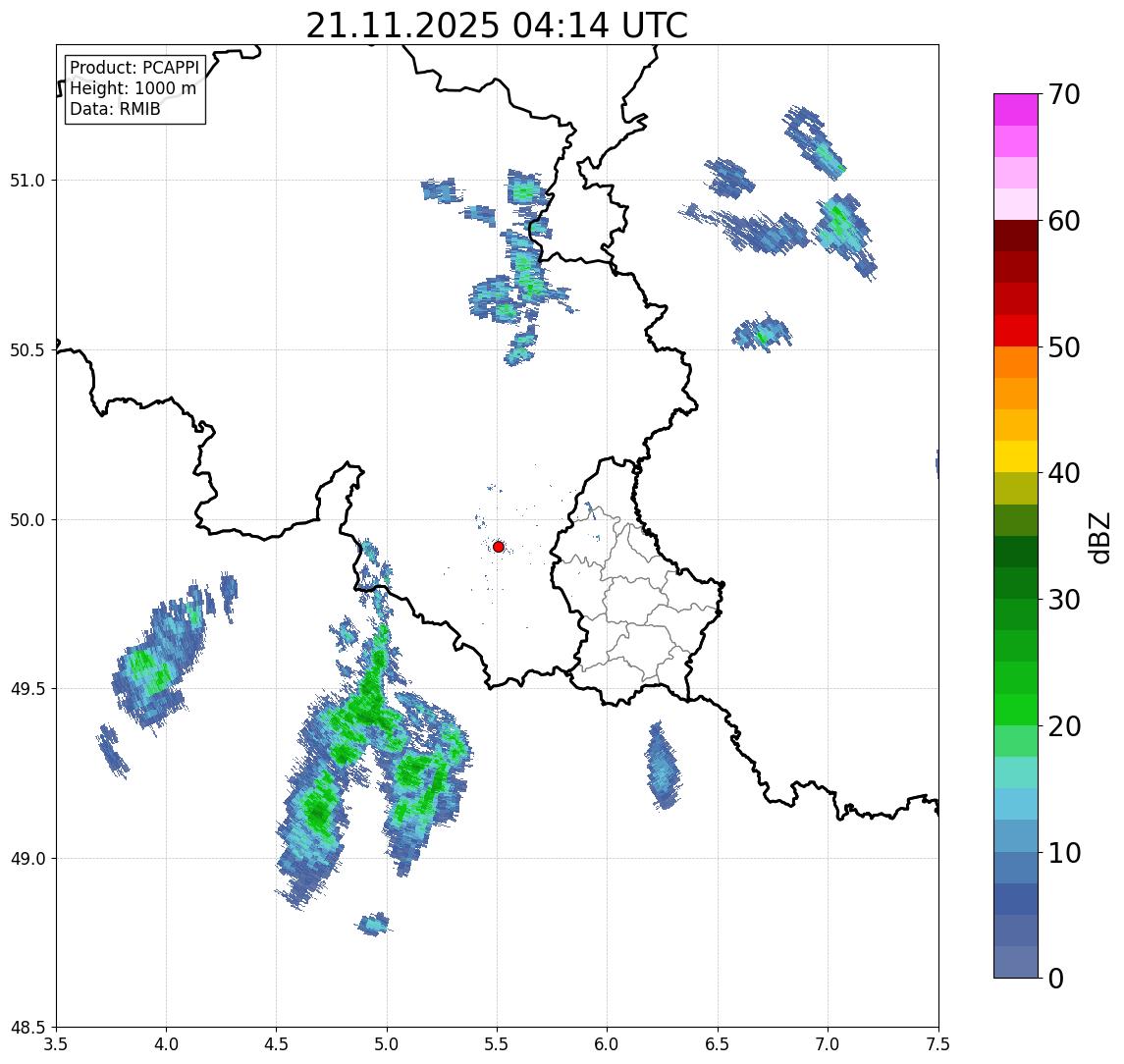Click the elongated blue echo near 6.25 longitude
The image size is (1124, 1064).
663,766
